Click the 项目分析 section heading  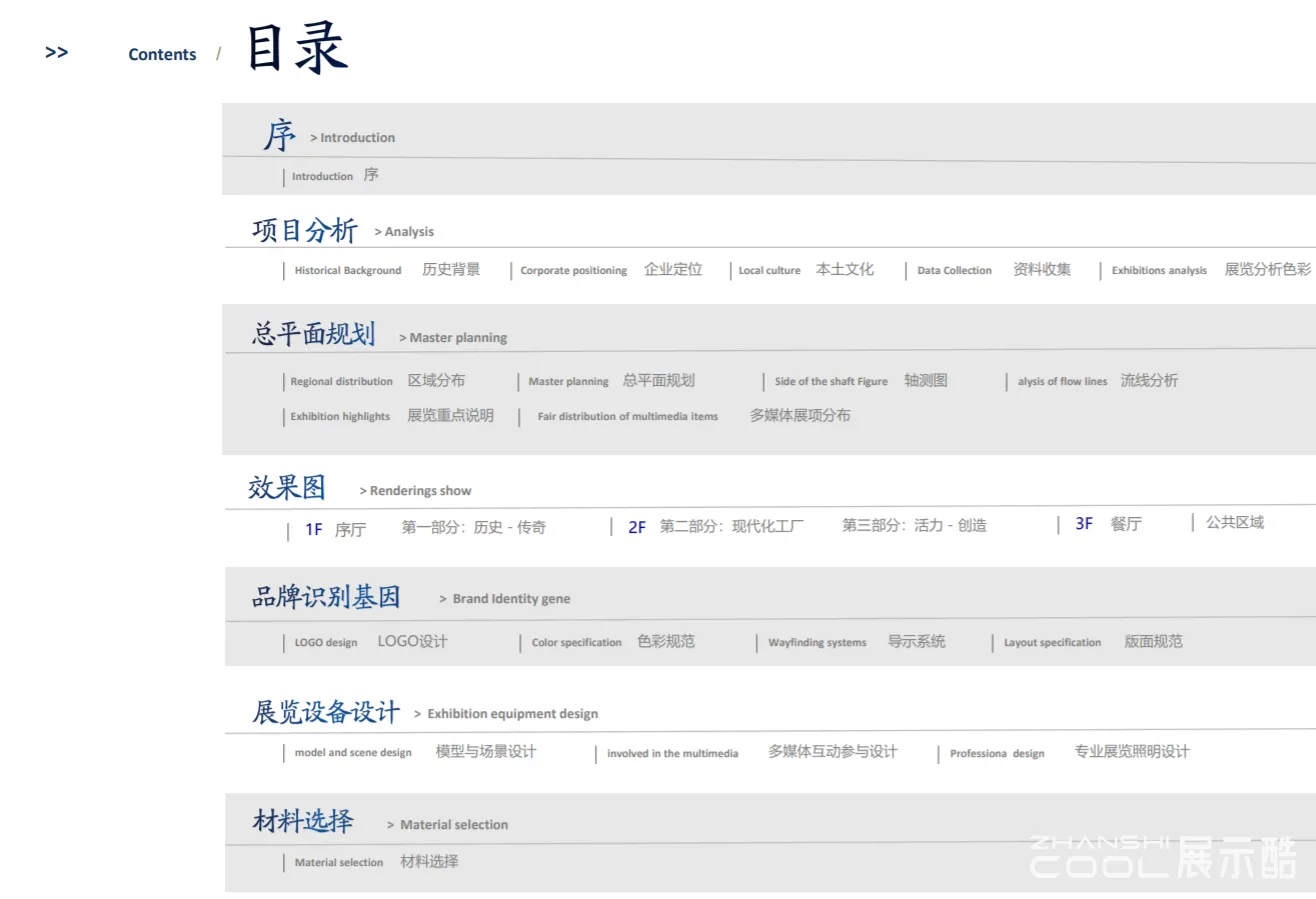pos(305,231)
